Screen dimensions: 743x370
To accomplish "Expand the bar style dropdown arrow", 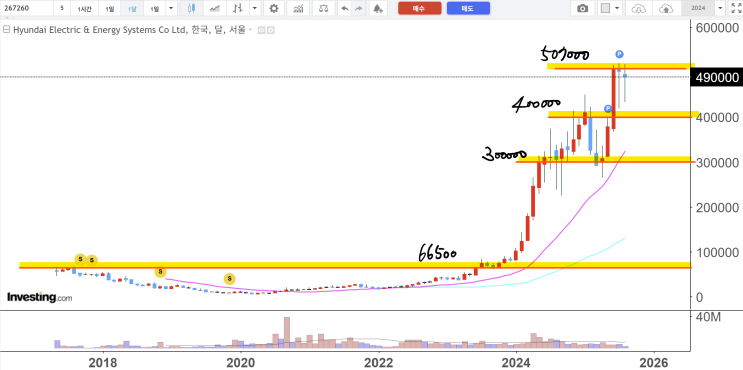I will coord(255,8).
